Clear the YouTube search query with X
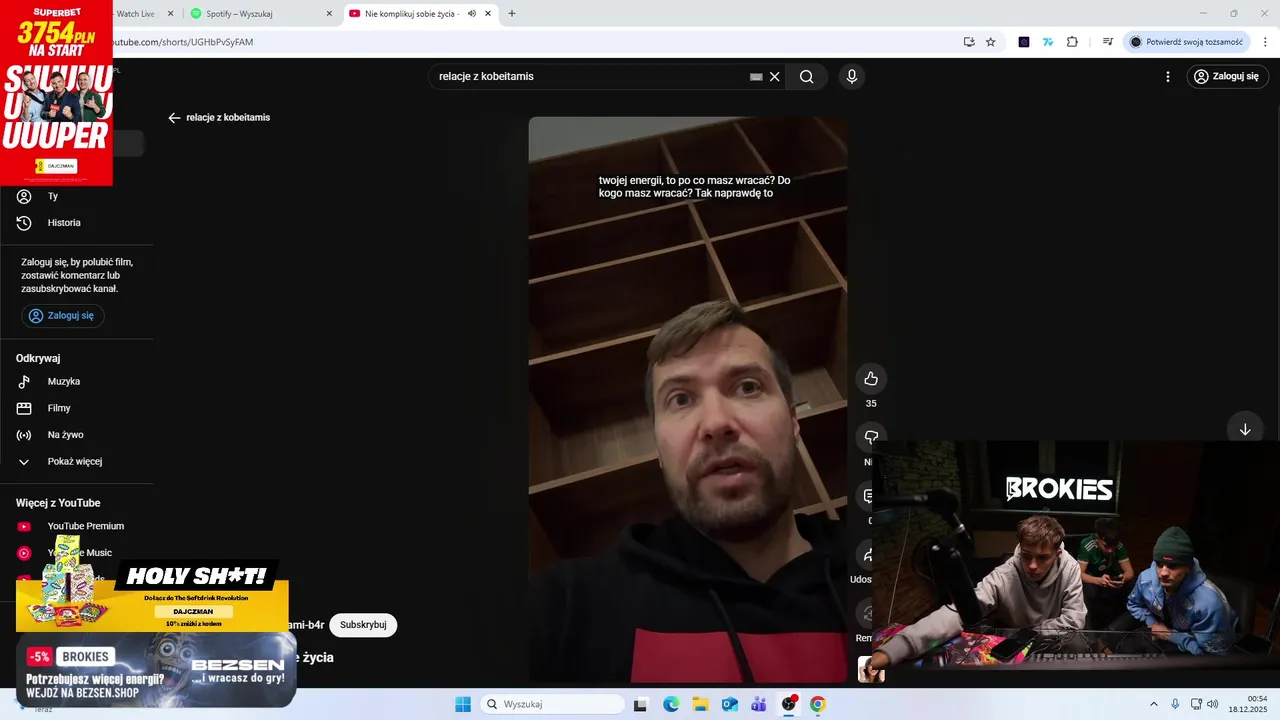The image size is (1280, 720). (774, 76)
